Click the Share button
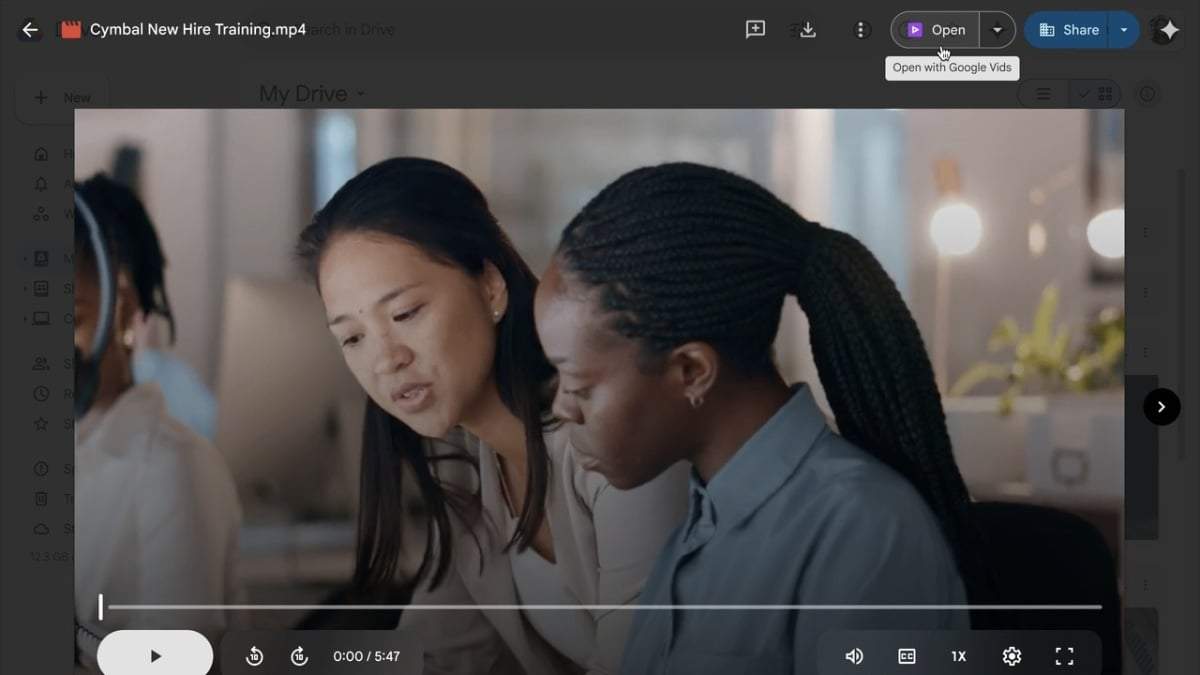The image size is (1200, 675). pyautogui.click(x=1068, y=30)
